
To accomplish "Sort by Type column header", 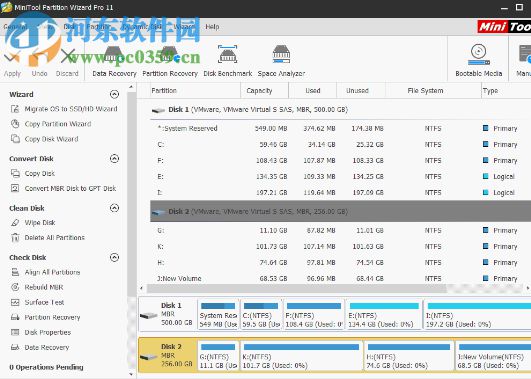I will [x=506, y=91].
